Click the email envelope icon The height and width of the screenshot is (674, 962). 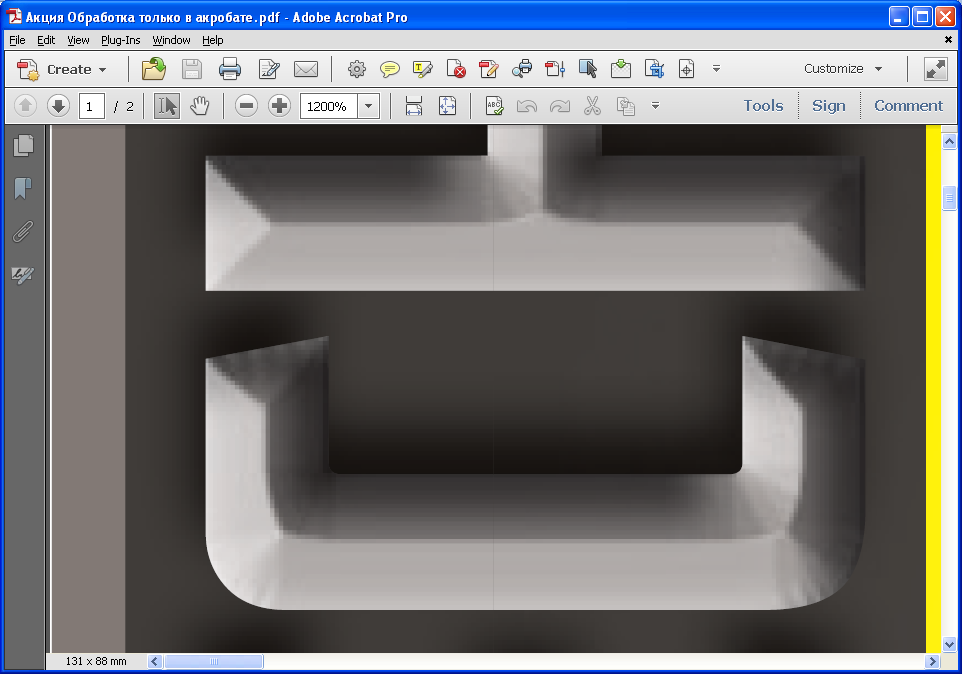coord(305,69)
